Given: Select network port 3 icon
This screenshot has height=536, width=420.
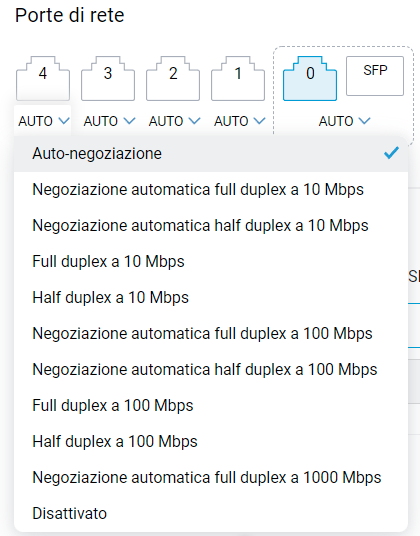Looking at the screenshot, I should (x=108, y=79).
